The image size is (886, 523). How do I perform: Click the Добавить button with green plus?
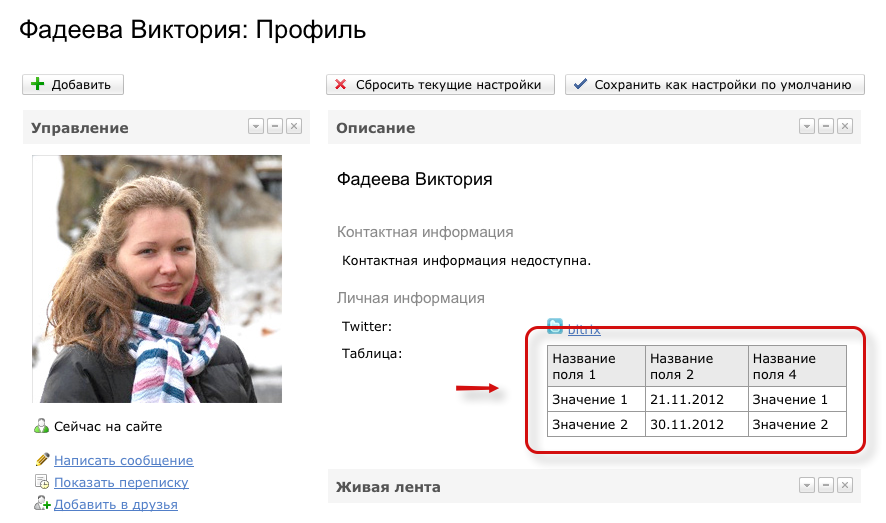(x=73, y=85)
